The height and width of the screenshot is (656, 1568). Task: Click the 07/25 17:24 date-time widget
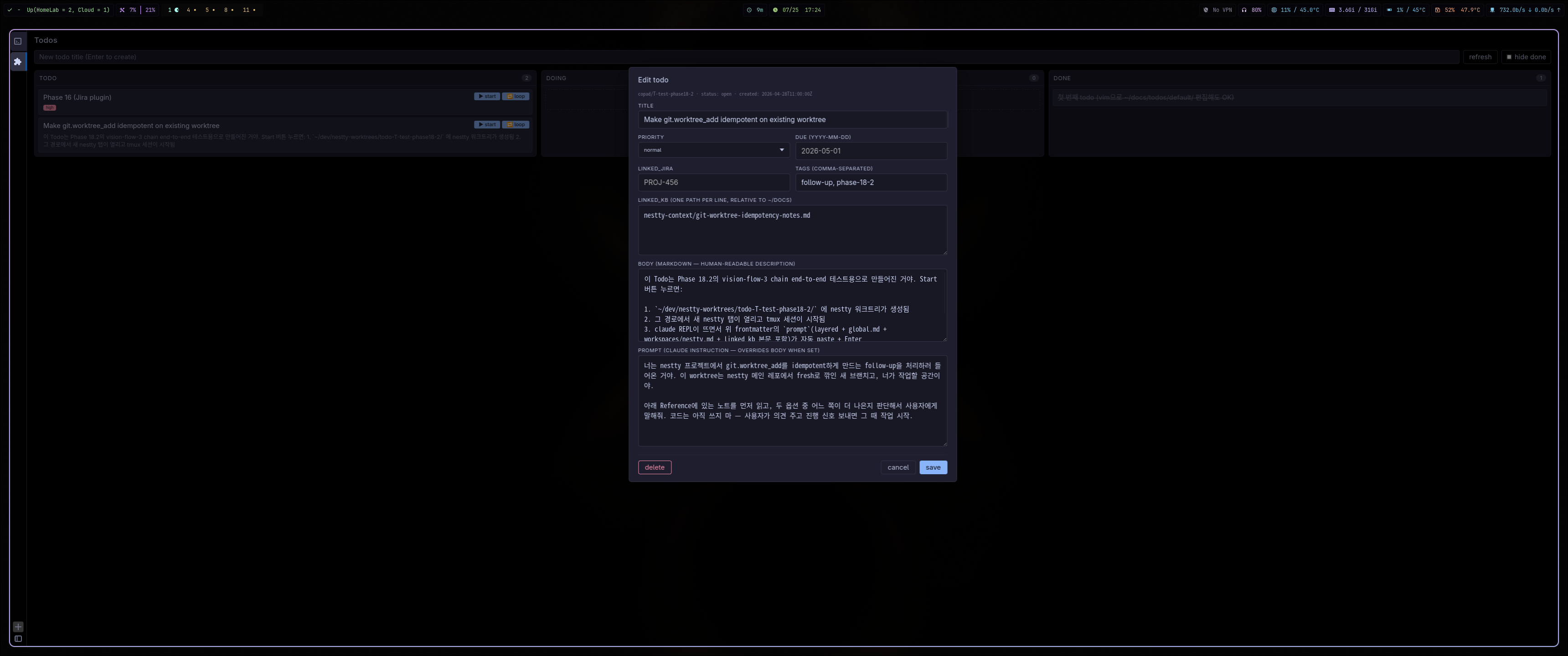click(797, 10)
